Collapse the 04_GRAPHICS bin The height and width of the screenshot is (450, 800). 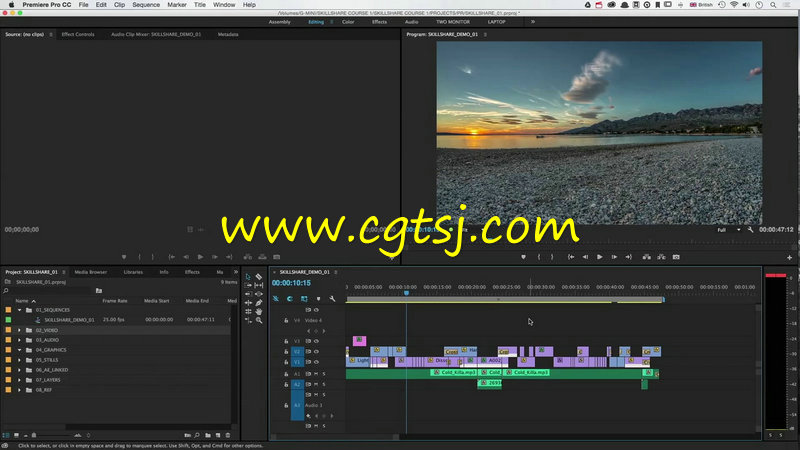tap(19, 350)
